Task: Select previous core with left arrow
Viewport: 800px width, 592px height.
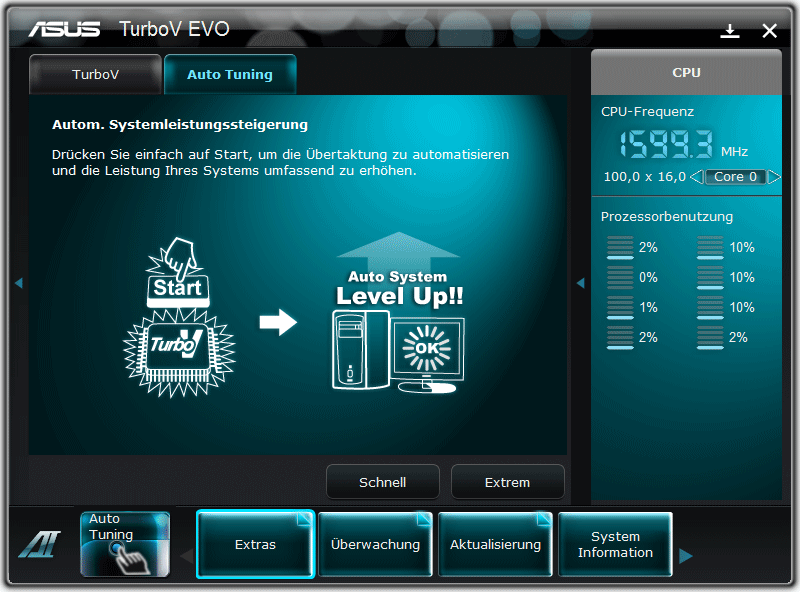Action: coord(696,177)
